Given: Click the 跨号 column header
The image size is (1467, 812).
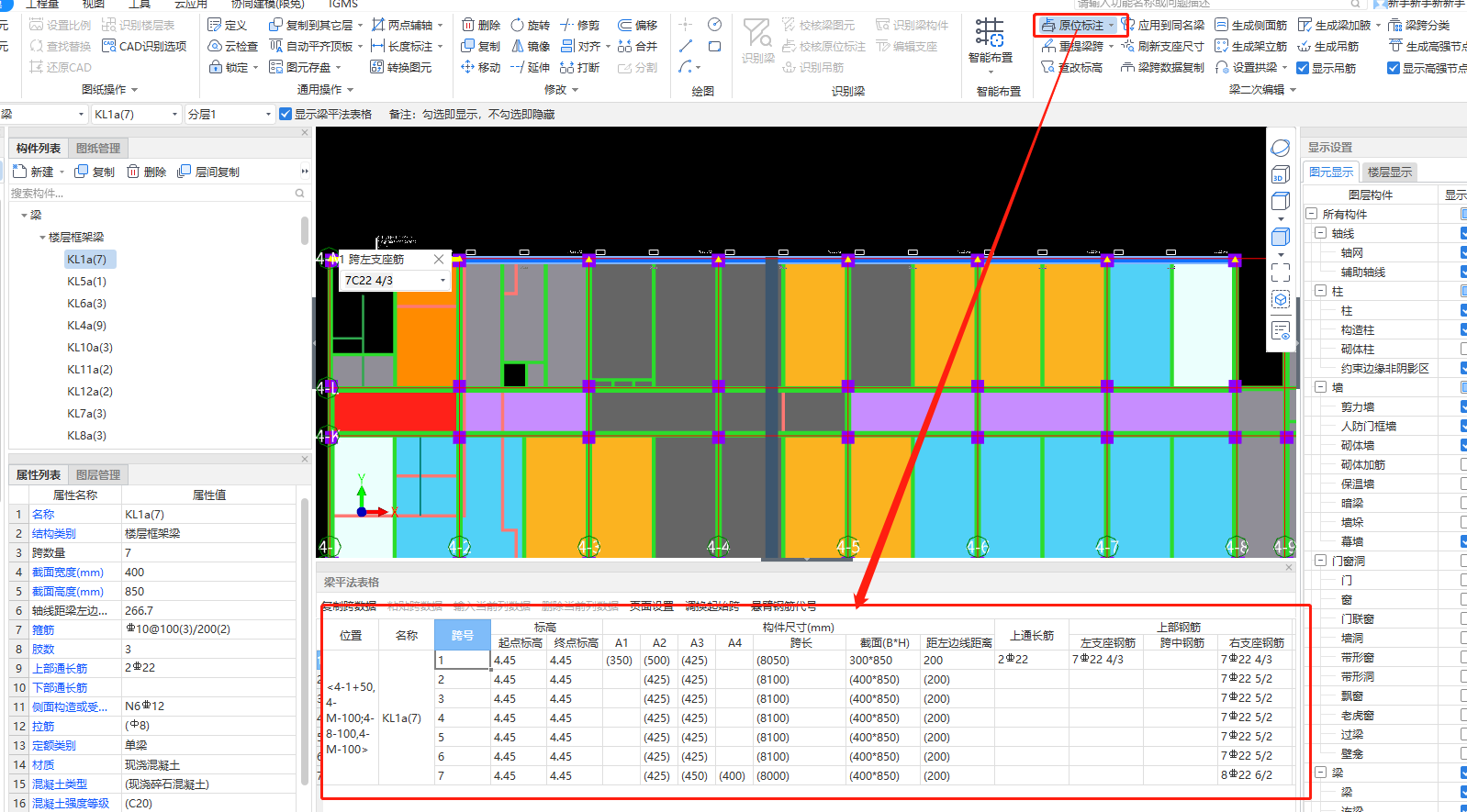Looking at the screenshot, I should (x=463, y=635).
